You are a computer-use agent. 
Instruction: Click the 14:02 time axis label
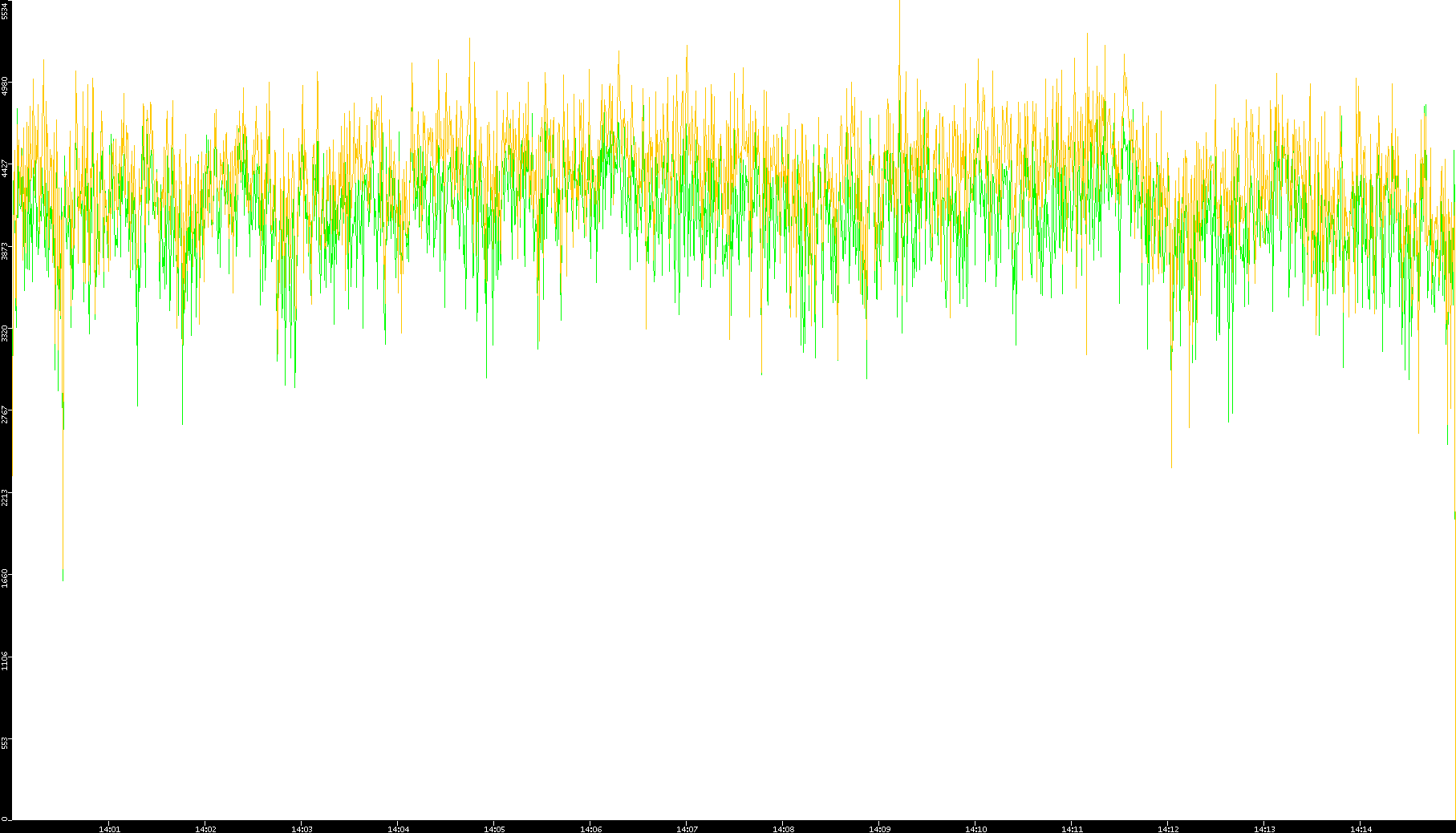click(x=205, y=828)
